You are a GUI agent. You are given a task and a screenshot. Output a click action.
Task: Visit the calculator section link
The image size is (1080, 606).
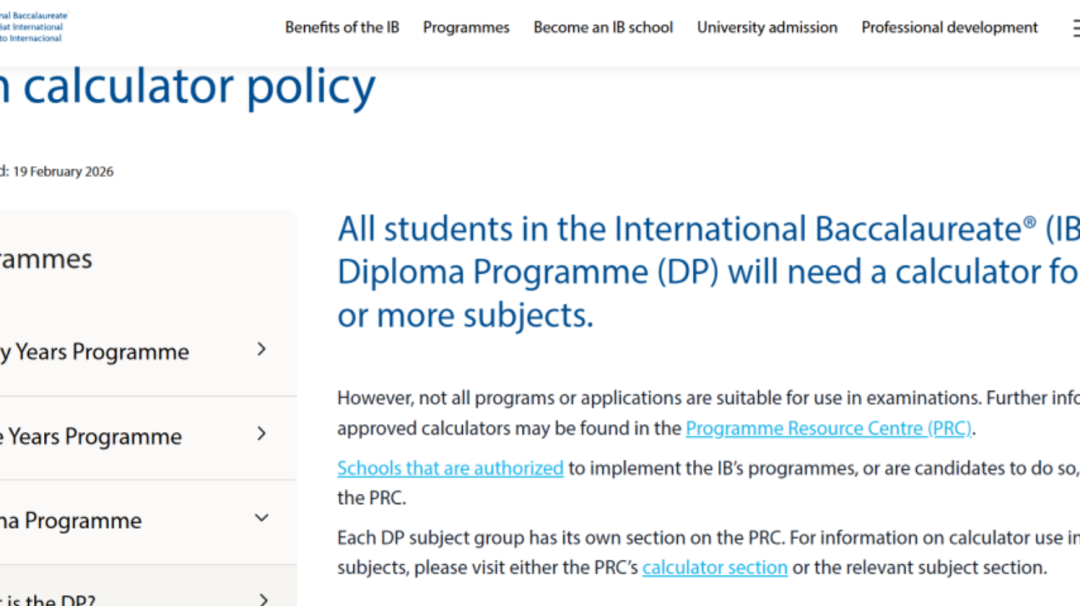click(x=714, y=567)
